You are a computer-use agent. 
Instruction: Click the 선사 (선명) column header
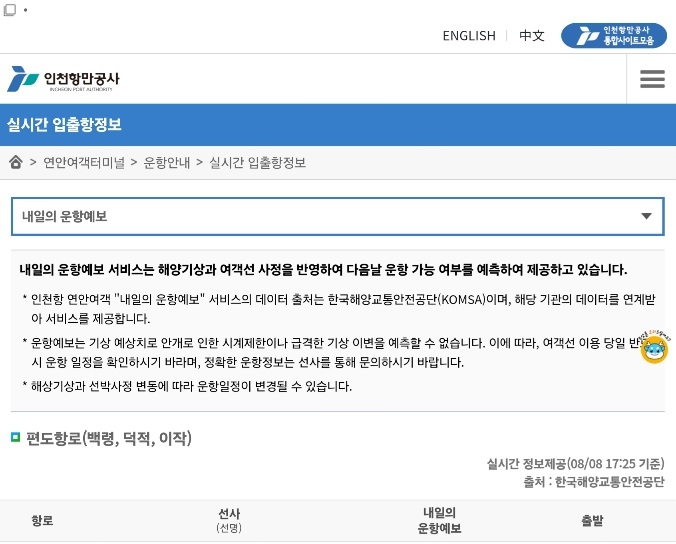[x=229, y=520]
